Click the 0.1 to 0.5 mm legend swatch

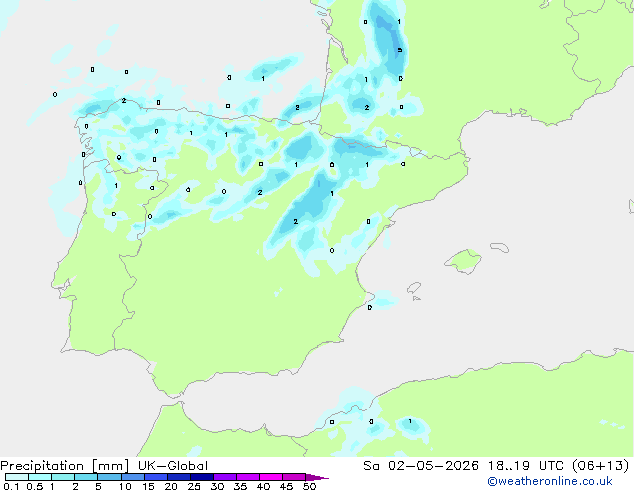[x=17, y=477]
